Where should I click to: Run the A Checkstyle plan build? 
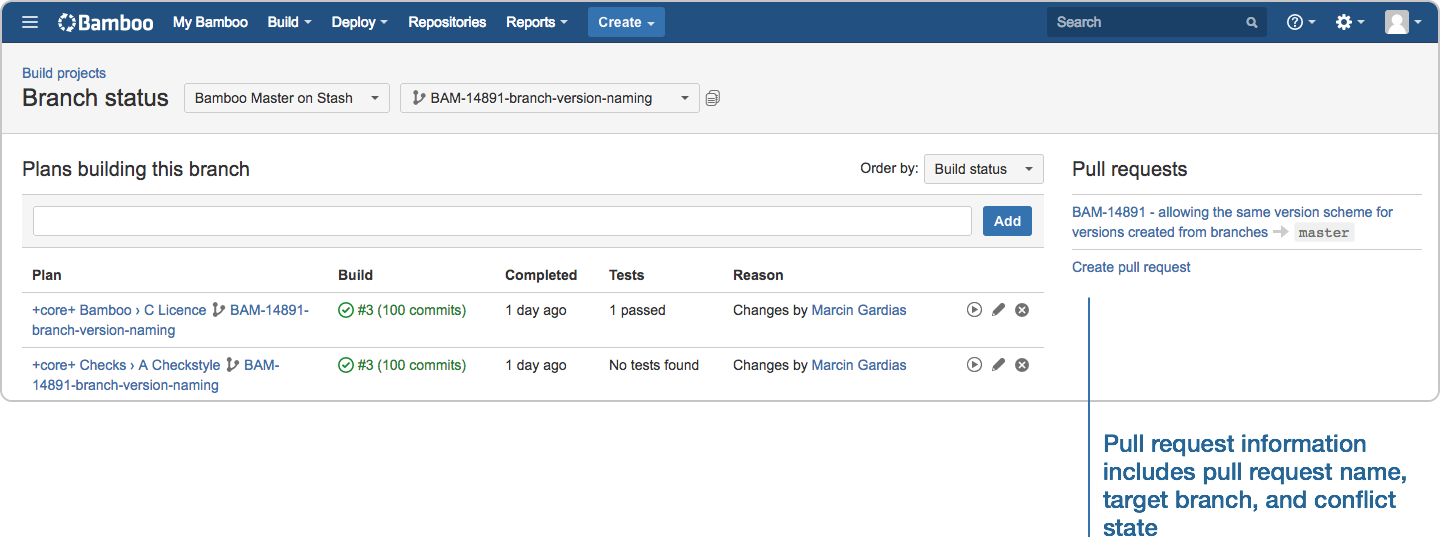tap(974, 365)
